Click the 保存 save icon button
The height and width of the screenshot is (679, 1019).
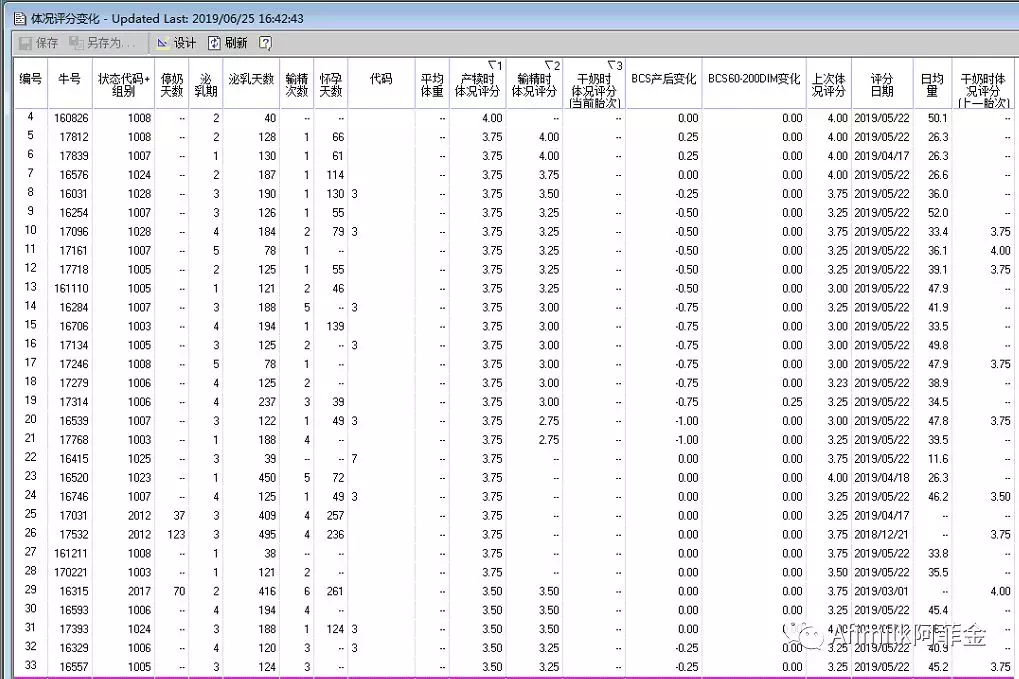click(38, 43)
